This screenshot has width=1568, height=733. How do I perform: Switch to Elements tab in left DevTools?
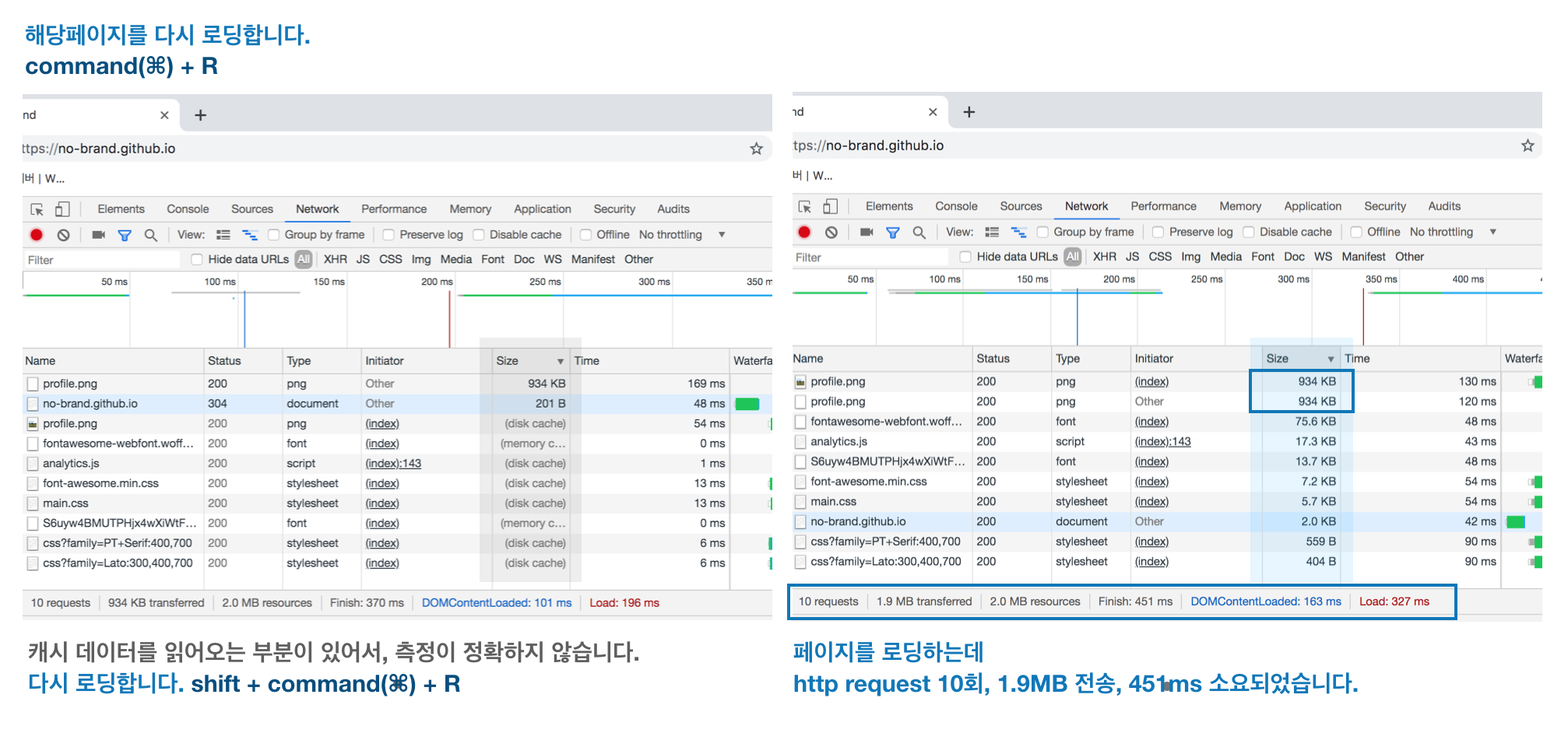[121, 209]
